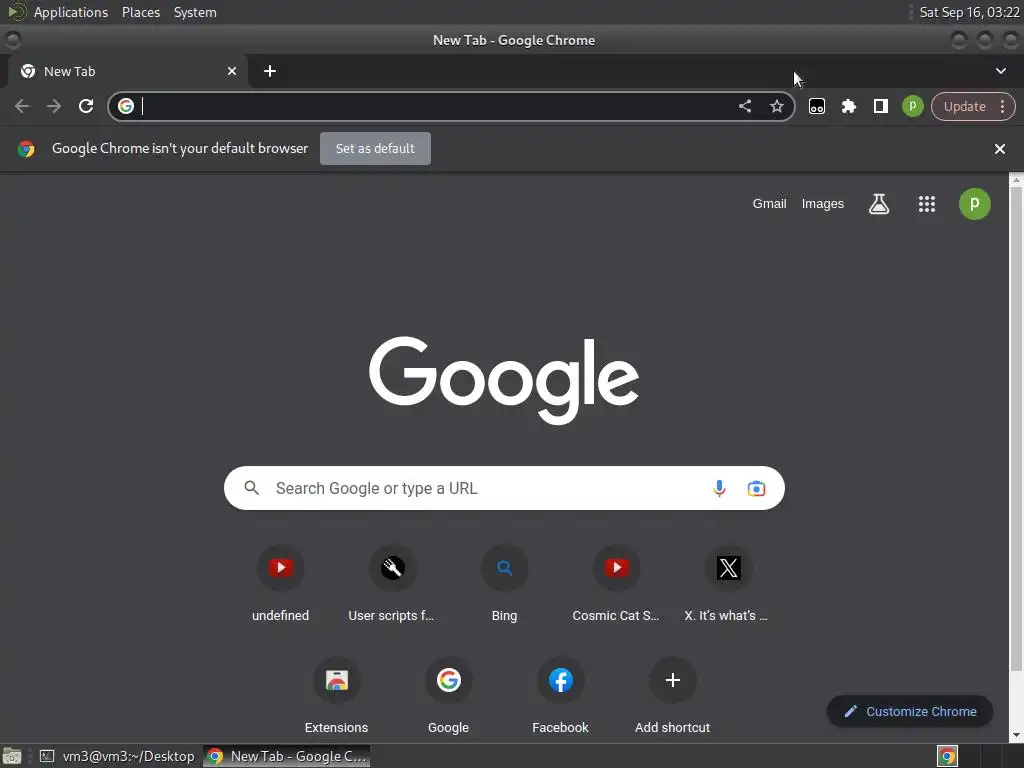Open the Images link

tap(823, 204)
